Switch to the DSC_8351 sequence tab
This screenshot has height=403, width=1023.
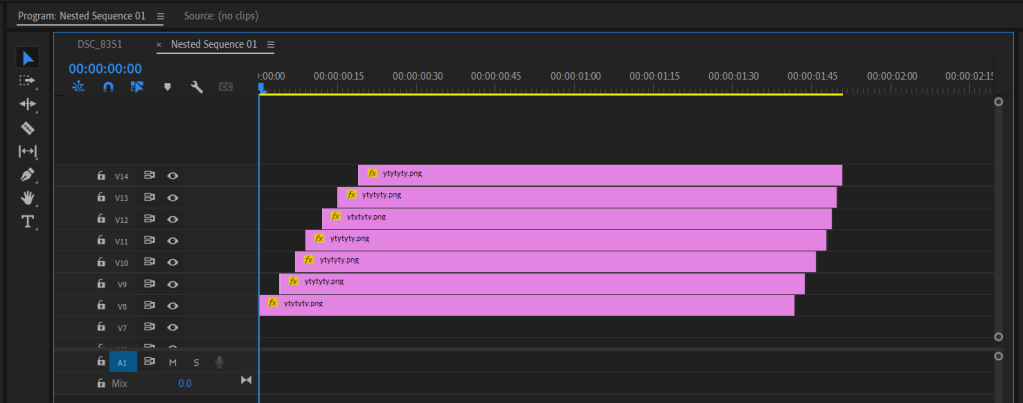[100, 45]
